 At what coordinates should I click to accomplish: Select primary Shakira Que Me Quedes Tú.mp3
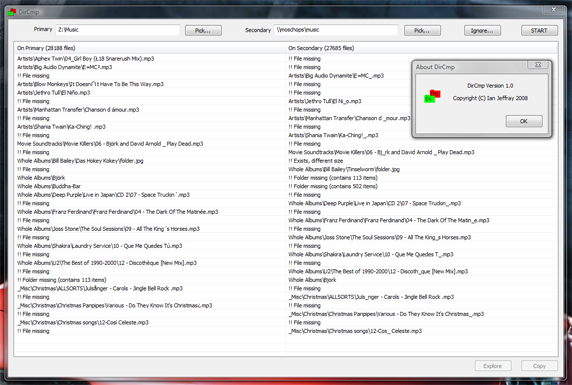click(100, 246)
